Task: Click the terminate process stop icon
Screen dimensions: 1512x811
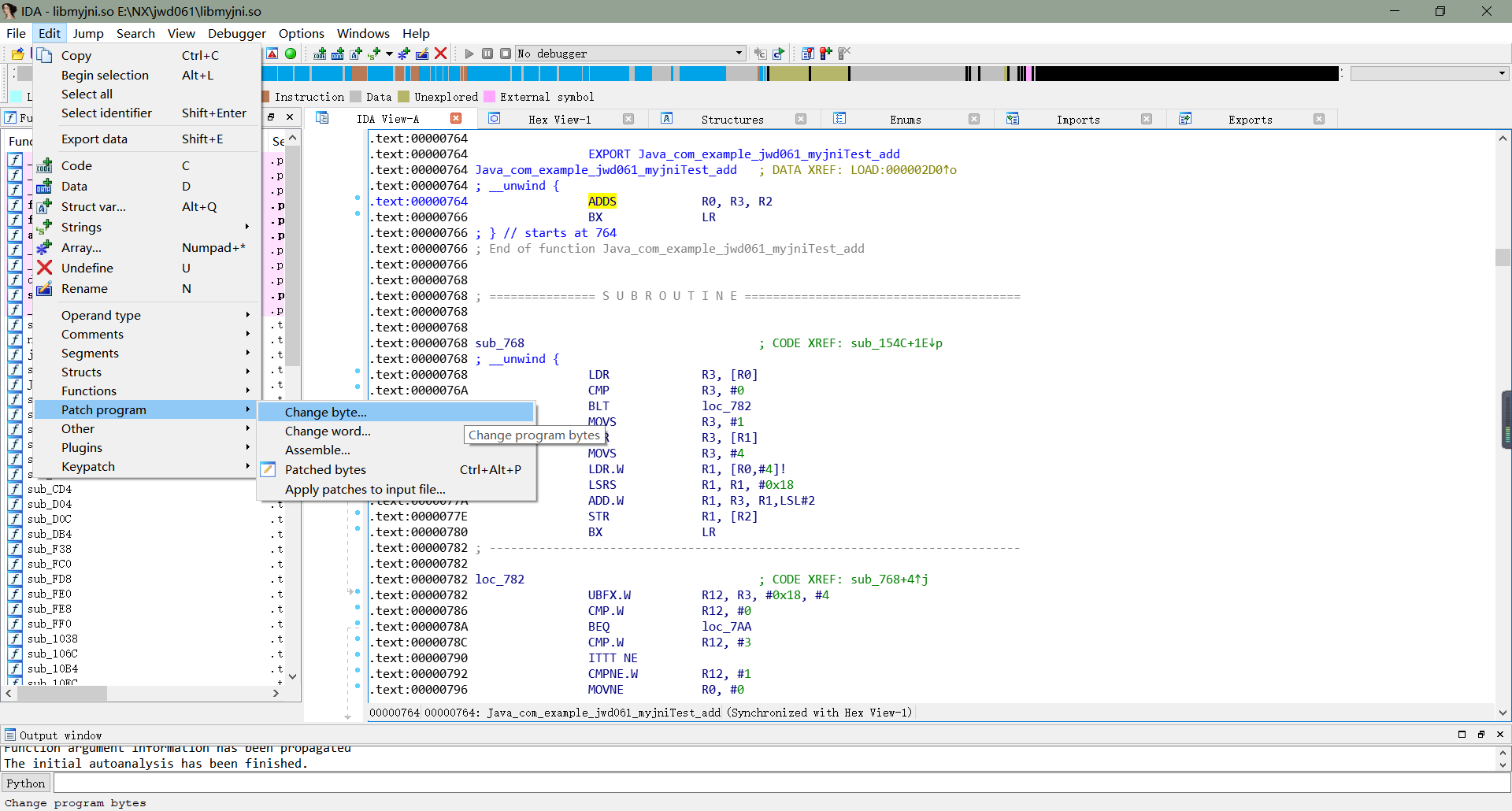Action: [x=506, y=54]
